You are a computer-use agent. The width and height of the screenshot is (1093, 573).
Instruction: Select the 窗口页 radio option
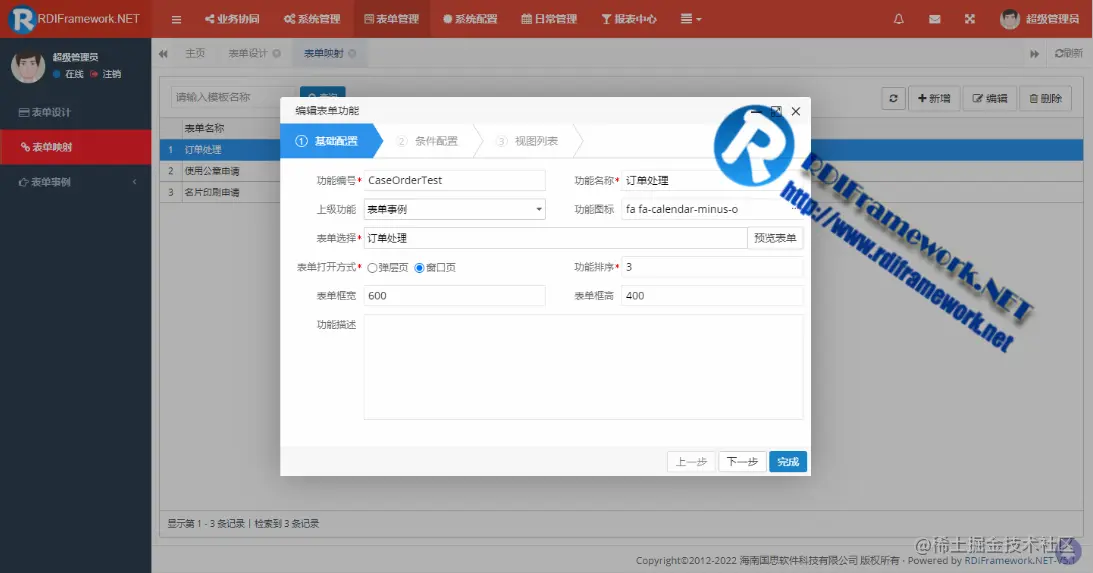click(x=420, y=268)
